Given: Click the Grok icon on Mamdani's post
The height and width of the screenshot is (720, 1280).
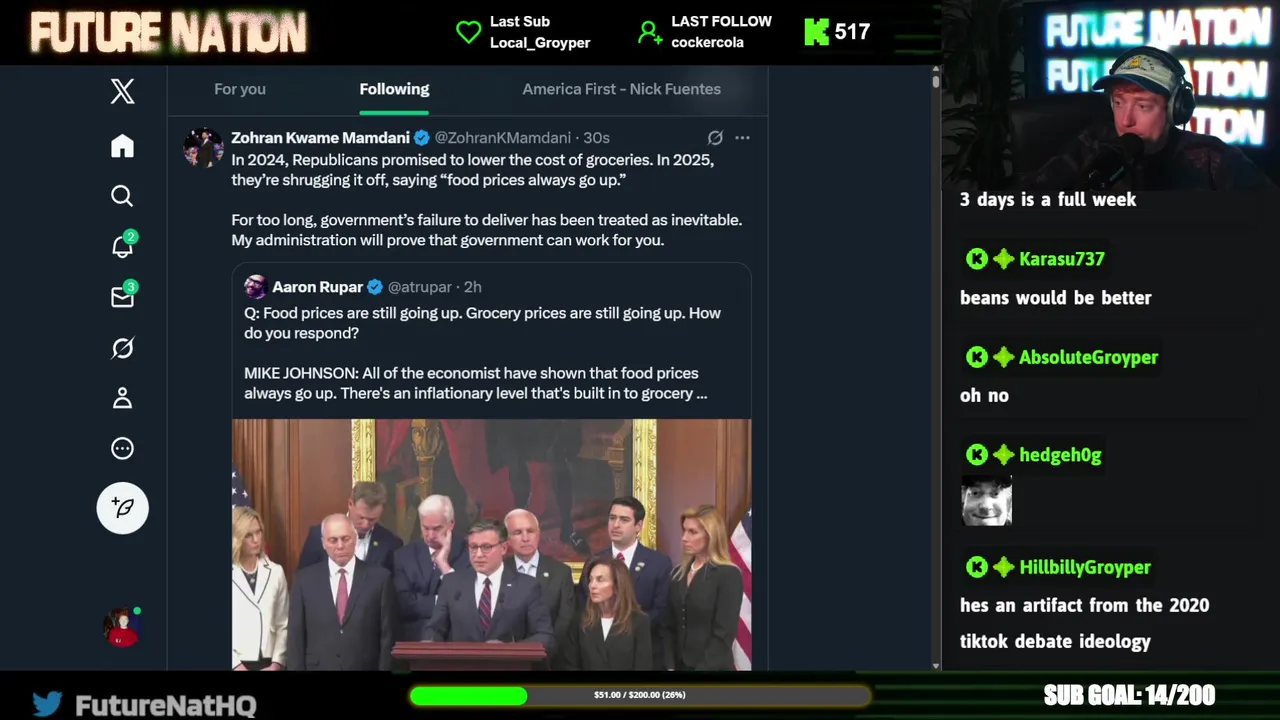Looking at the screenshot, I should (x=715, y=138).
